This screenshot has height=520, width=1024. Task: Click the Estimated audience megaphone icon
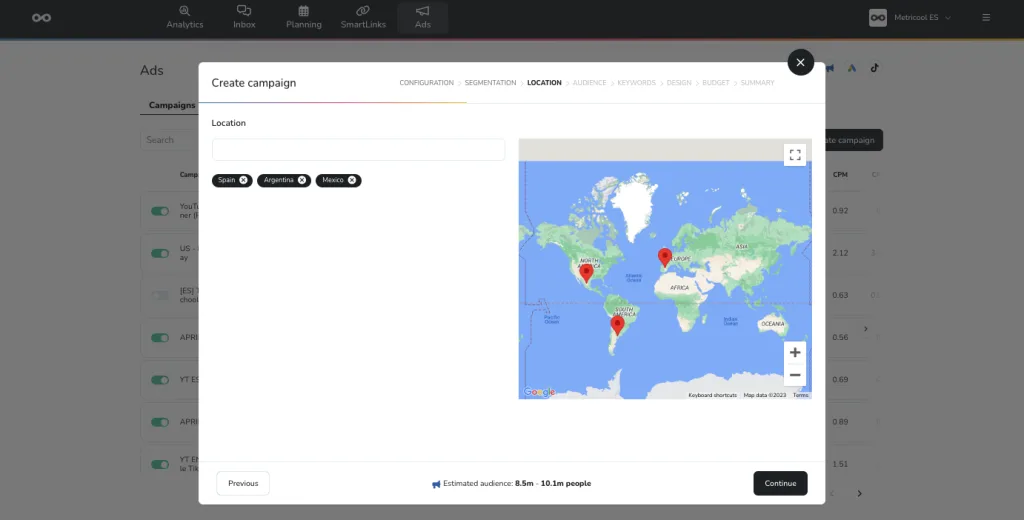click(x=436, y=484)
